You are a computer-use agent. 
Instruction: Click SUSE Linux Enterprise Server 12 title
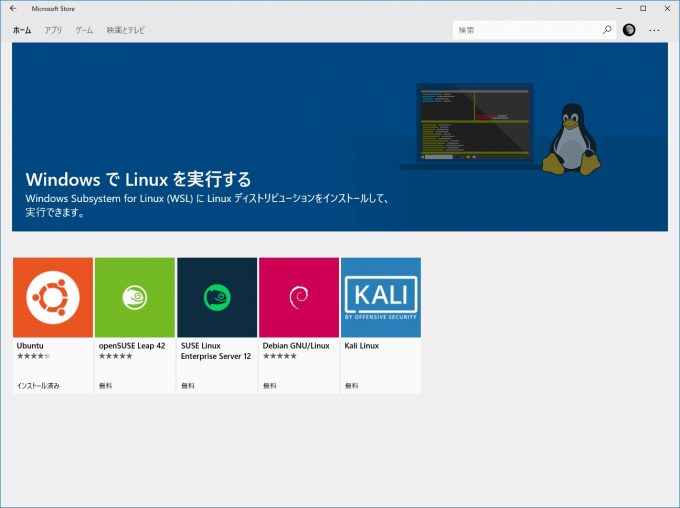tap(216, 351)
